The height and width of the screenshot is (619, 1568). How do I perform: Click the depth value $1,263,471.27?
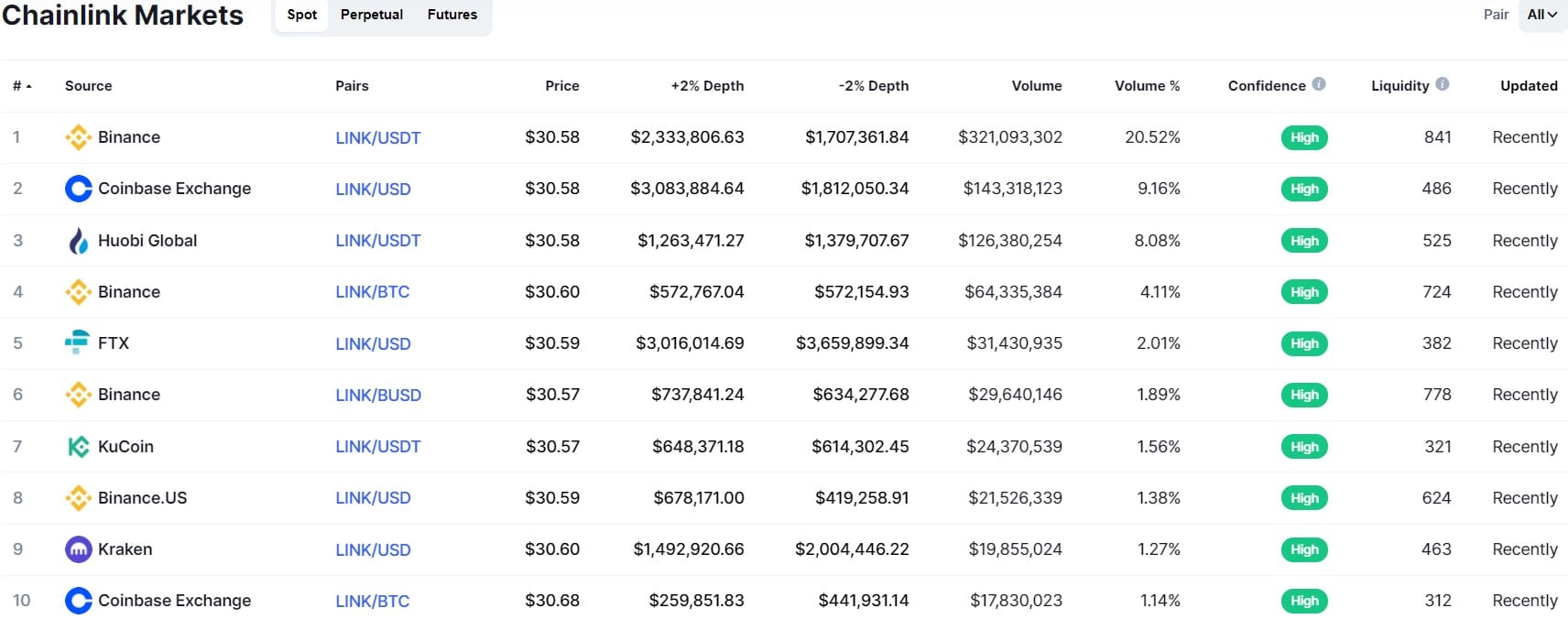[x=691, y=241]
